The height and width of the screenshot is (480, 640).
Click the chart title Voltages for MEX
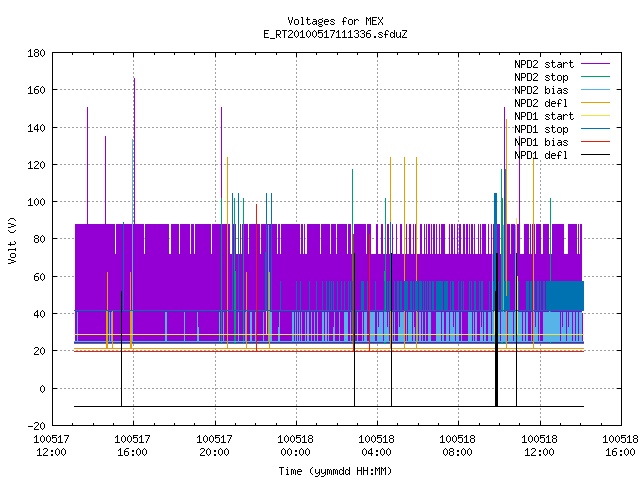[335, 21]
